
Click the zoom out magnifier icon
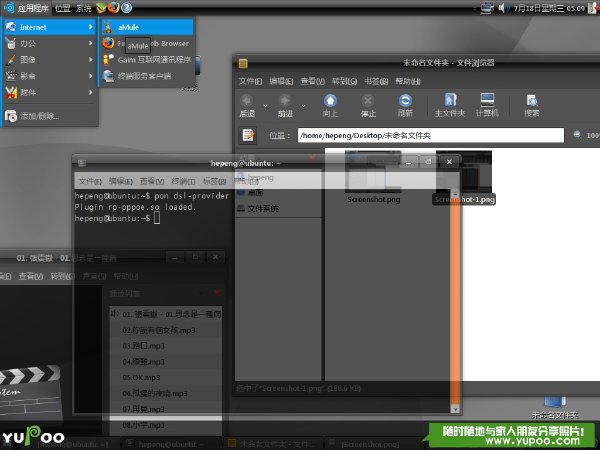pos(577,134)
